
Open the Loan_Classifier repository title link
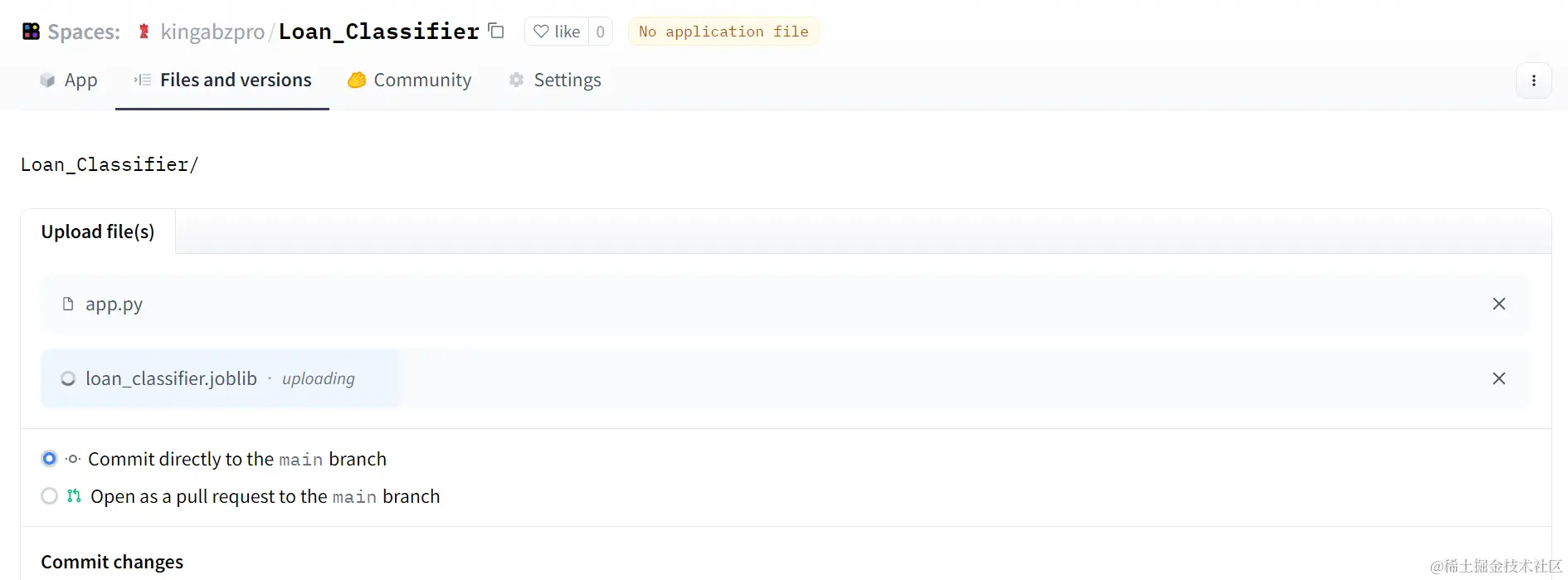pos(379,32)
